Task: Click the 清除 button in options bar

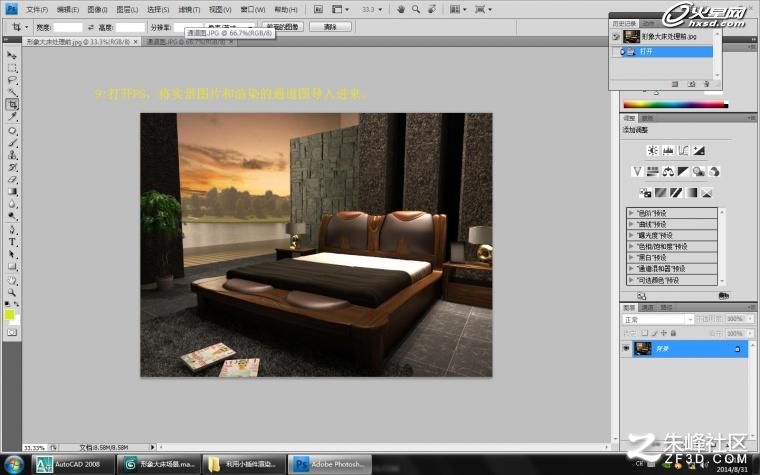Action: pyautogui.click(x=330, y=27)
